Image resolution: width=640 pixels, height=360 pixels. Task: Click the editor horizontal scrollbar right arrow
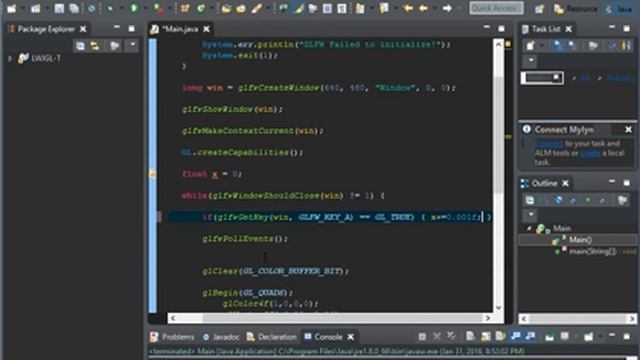point(487,318)
